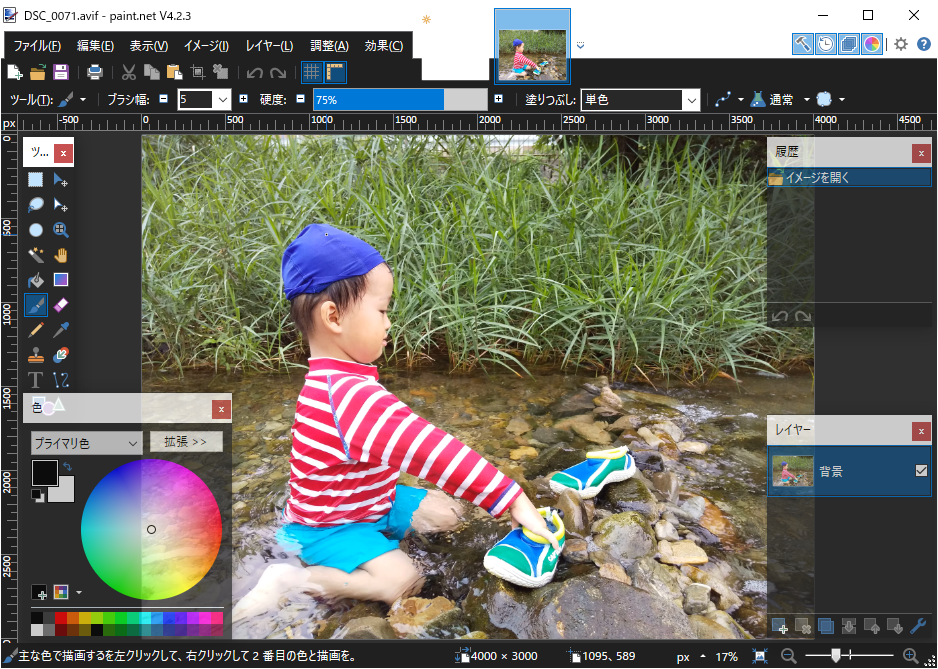Open the ブラシ幅 brush width dropdown
938x669 pixels.
[222, 99]
